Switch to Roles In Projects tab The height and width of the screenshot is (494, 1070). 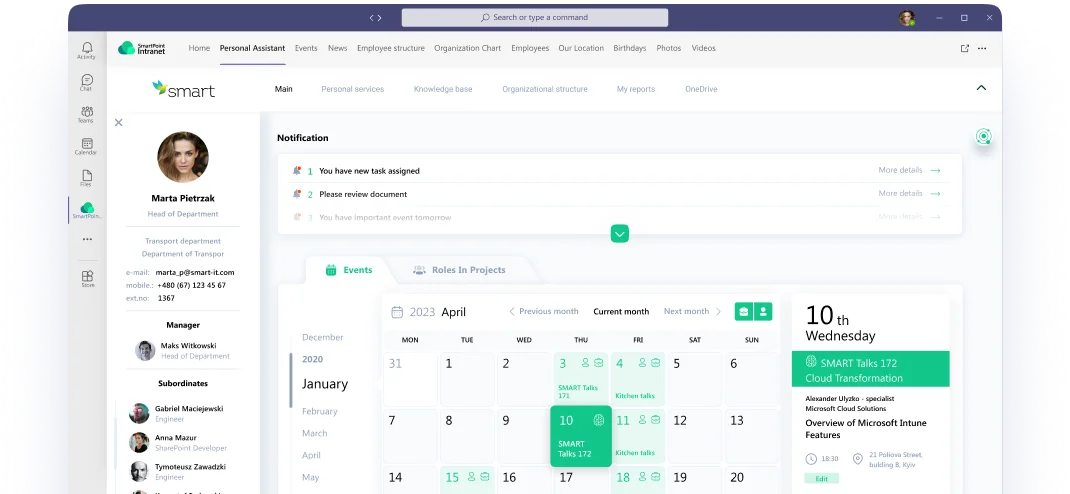[459, 270]
